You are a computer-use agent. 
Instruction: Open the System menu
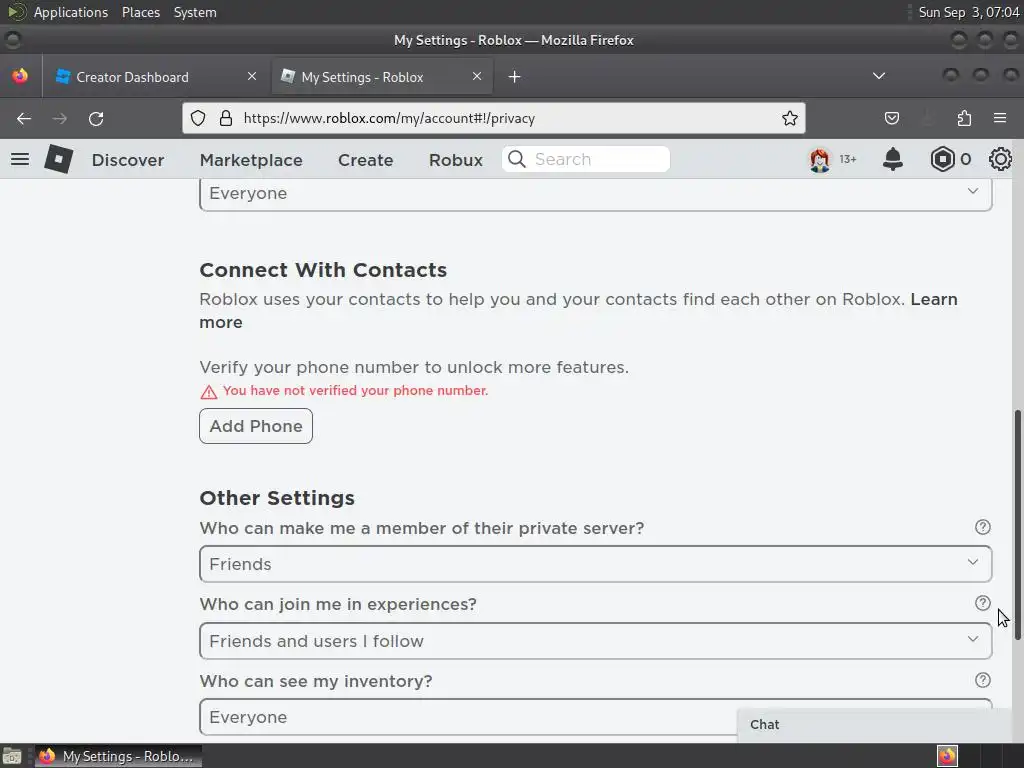point(195,12)
